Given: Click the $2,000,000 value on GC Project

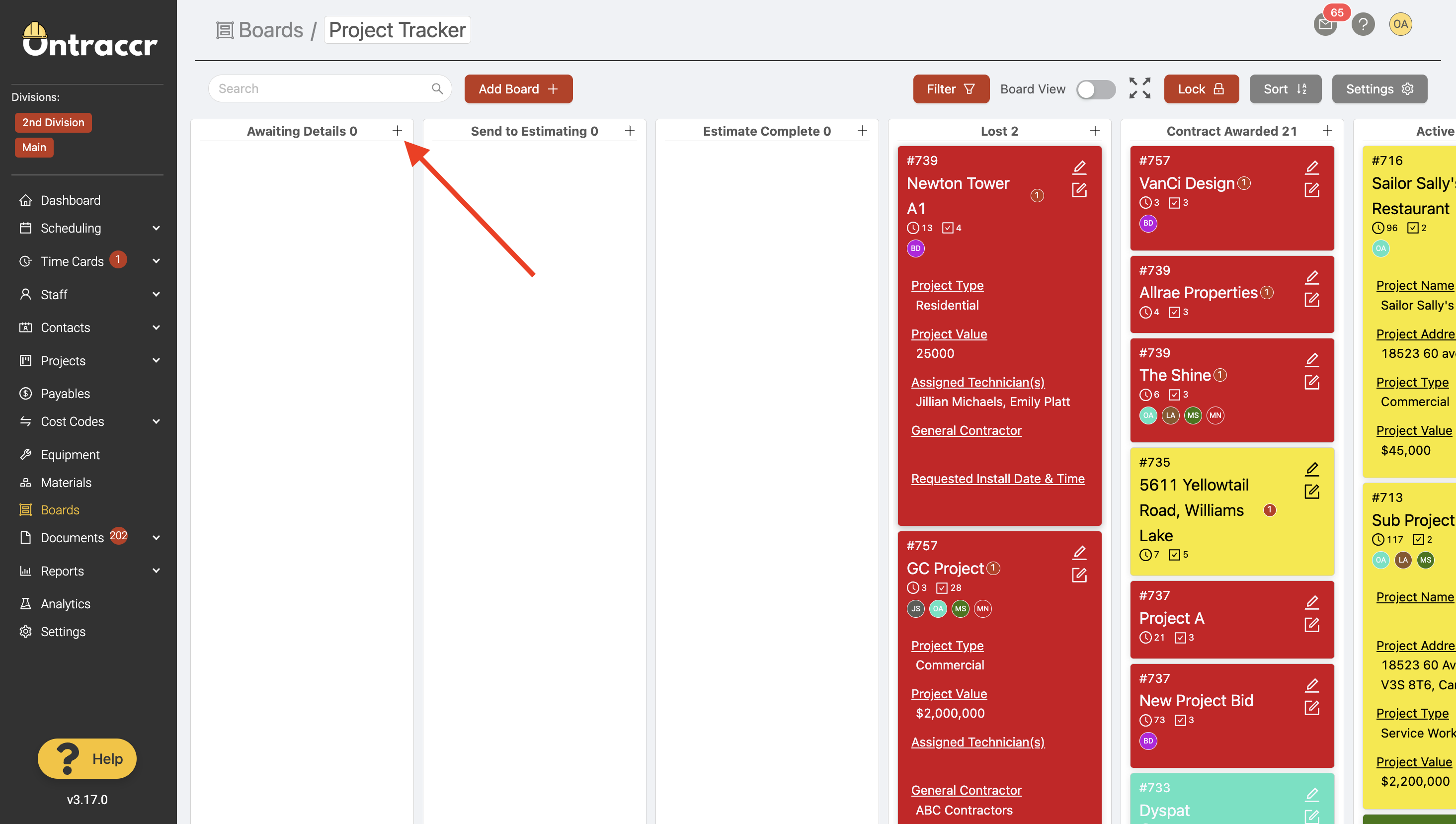Looking at the screenshot, I should [x=950, y=713].
